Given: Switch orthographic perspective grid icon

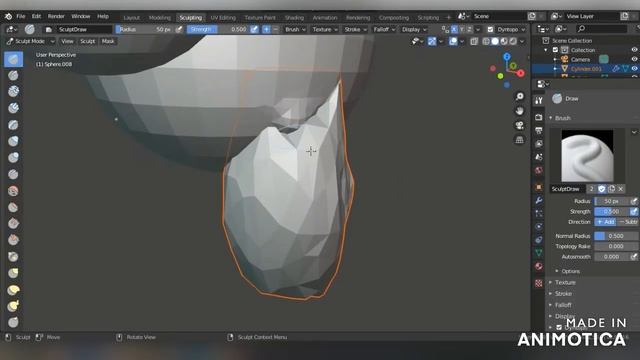Looking at the screenshot, I should click(x=519, y=140).
